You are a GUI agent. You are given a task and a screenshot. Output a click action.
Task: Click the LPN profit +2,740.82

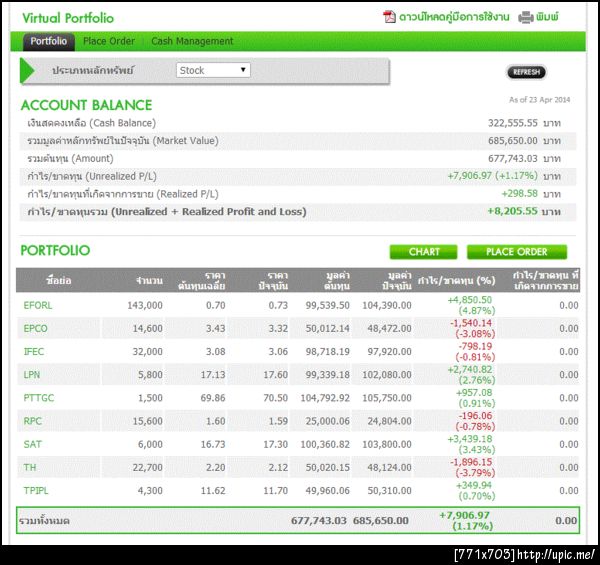(x=470, y=370)
